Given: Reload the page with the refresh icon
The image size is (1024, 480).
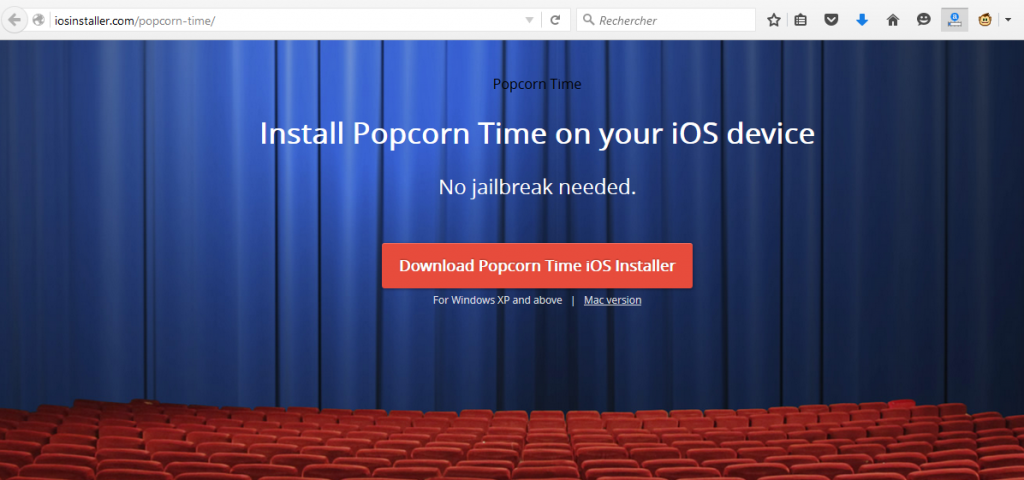Looking at the screenshot, I should (555, 20).
